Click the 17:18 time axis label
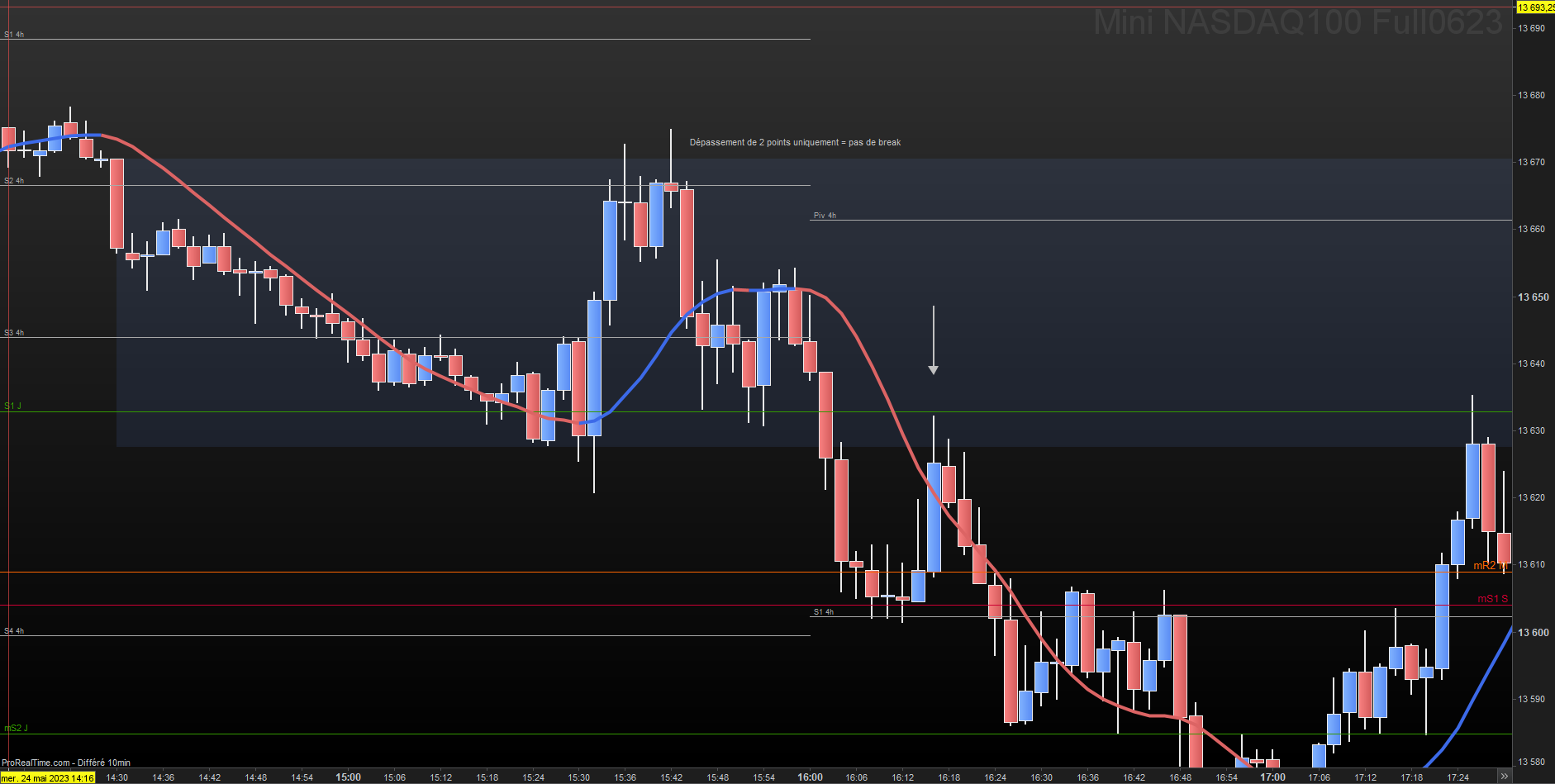This screenshot has width=1555, height=784. pos(1412,777)
